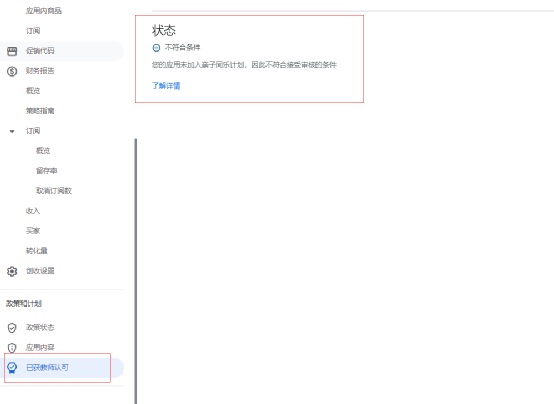Click the 状态 heading
This screenshot has width=554, height=404.
[x=164, y=30]
